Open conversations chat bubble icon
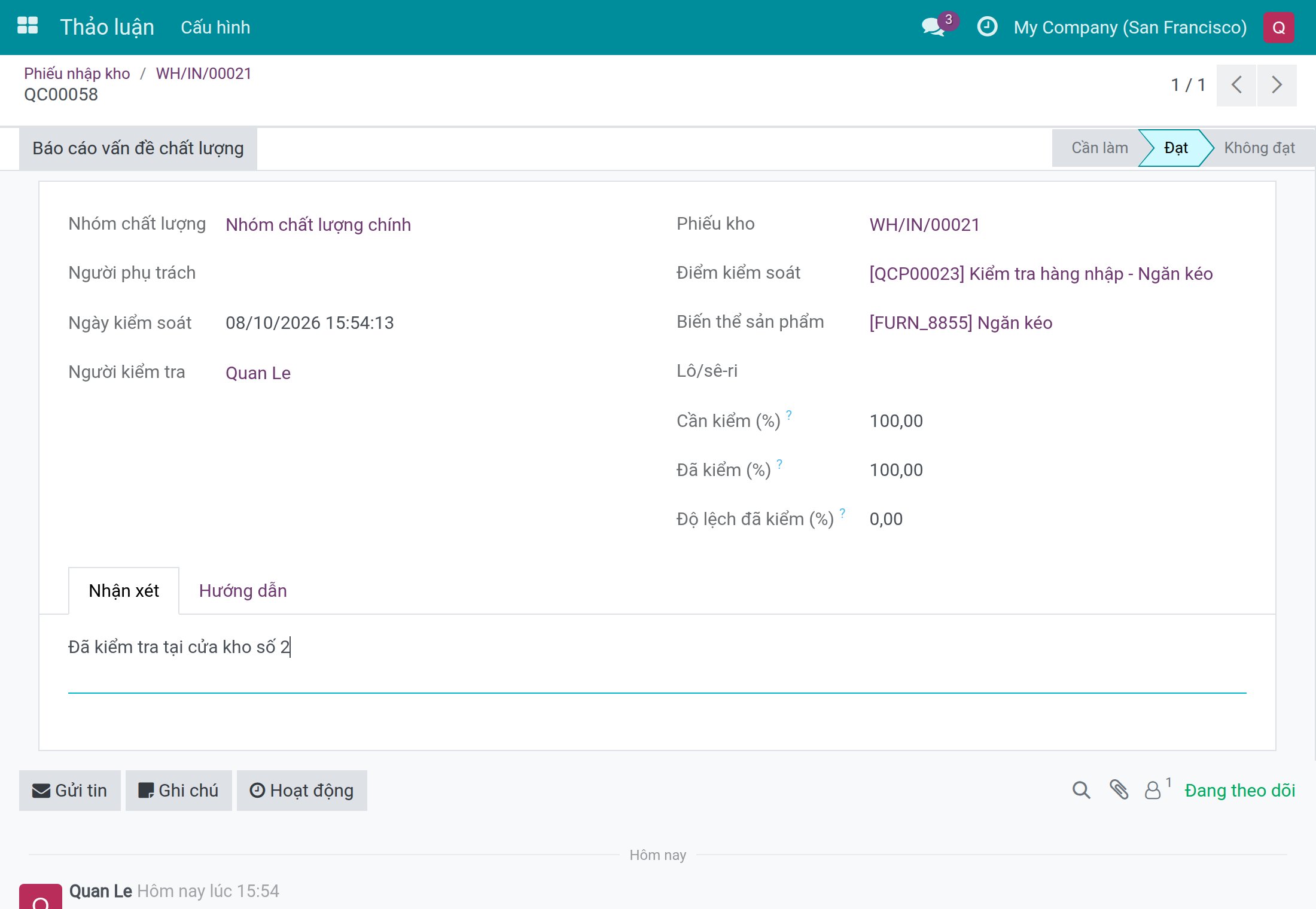Image resolution: width=1316 pixels, height=909 pixels. coord(933,27)
